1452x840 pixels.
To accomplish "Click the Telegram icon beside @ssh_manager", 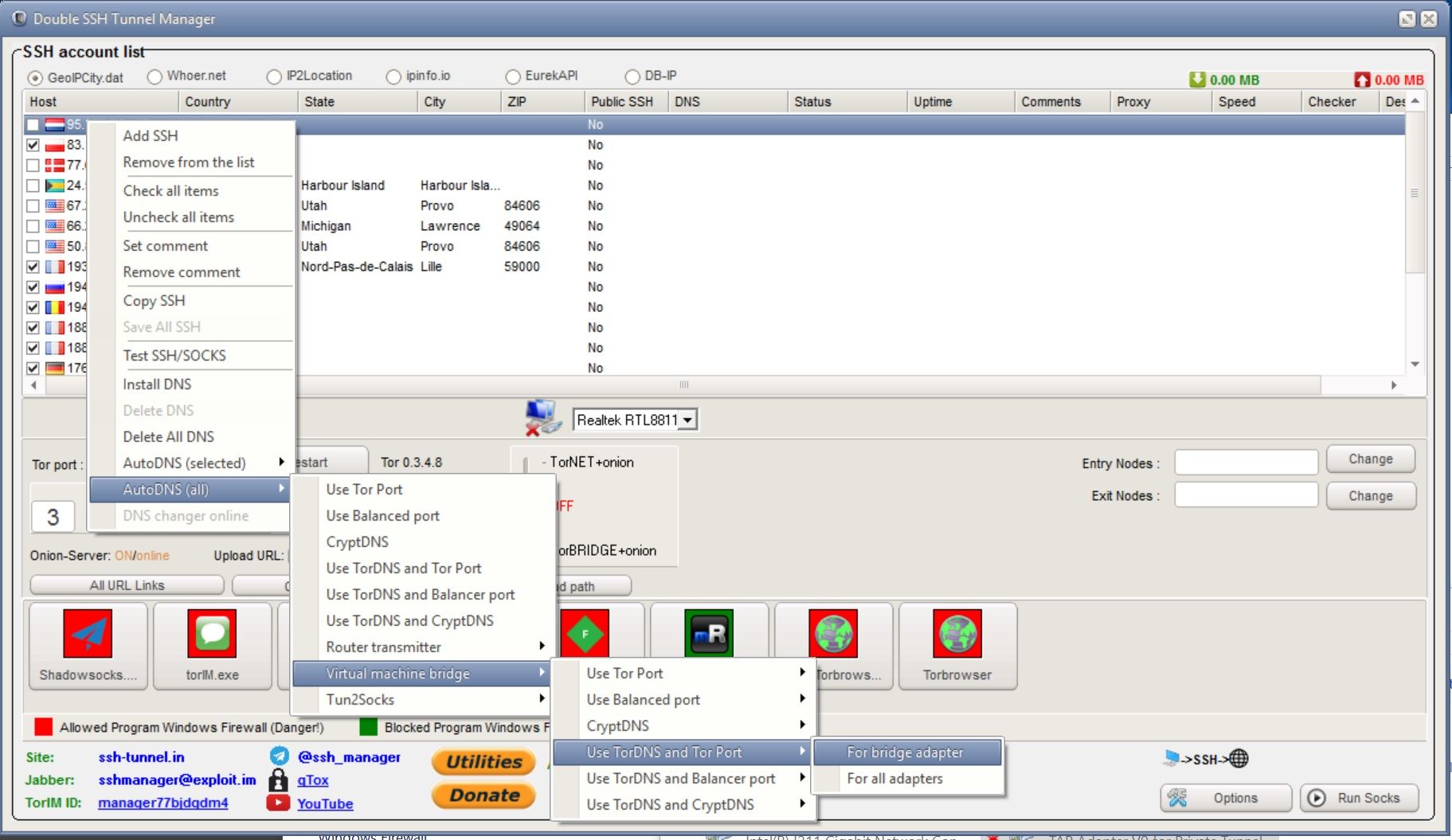I will 279,756.
